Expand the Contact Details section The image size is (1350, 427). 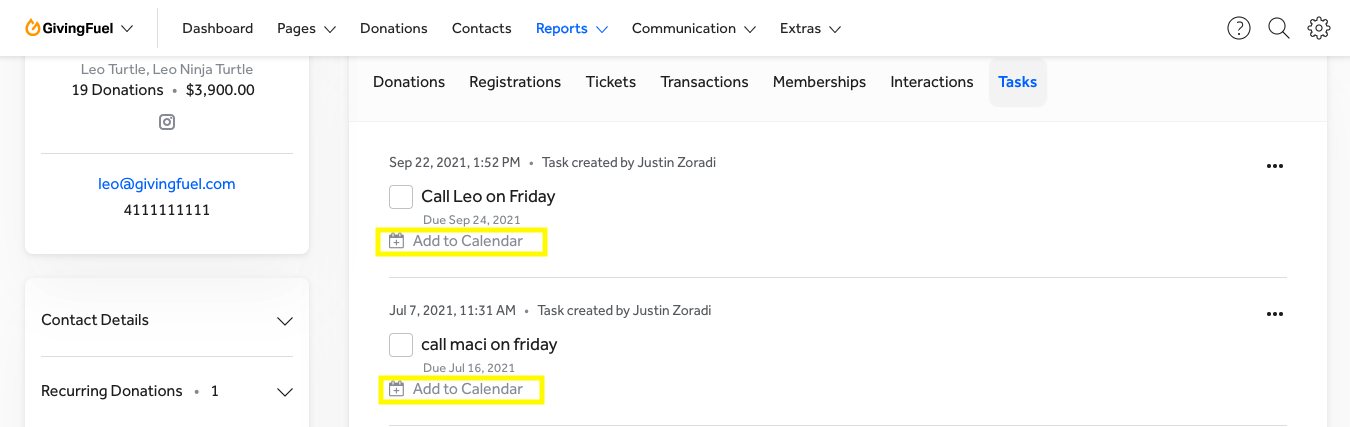285,321
